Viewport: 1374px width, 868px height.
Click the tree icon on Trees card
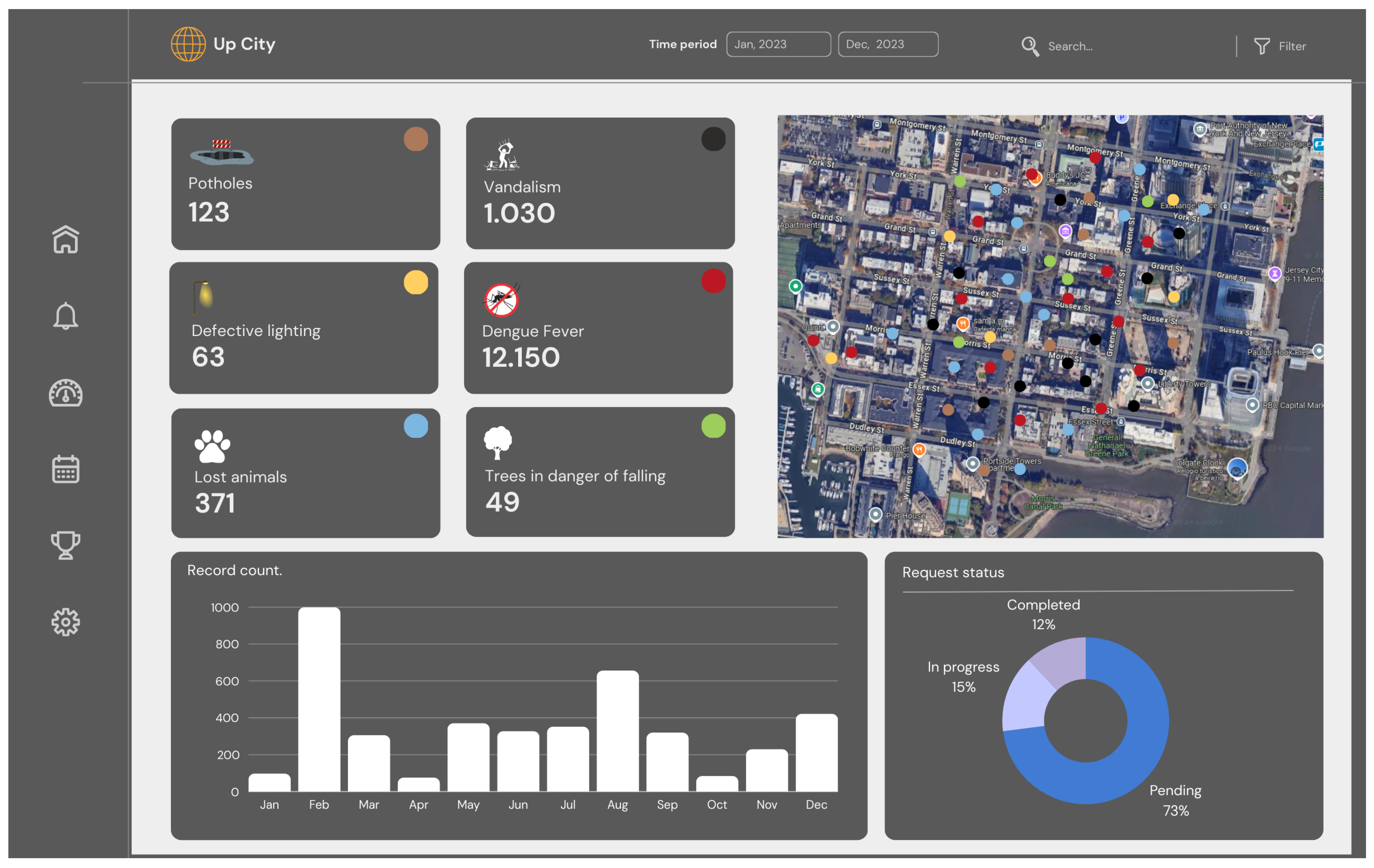click(x=498, y=442)
